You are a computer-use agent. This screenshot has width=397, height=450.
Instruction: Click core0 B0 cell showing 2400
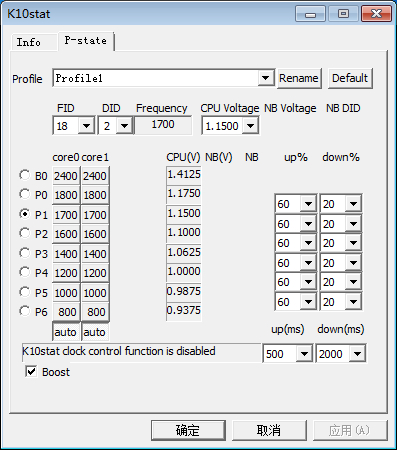click(x=66, y=176)
